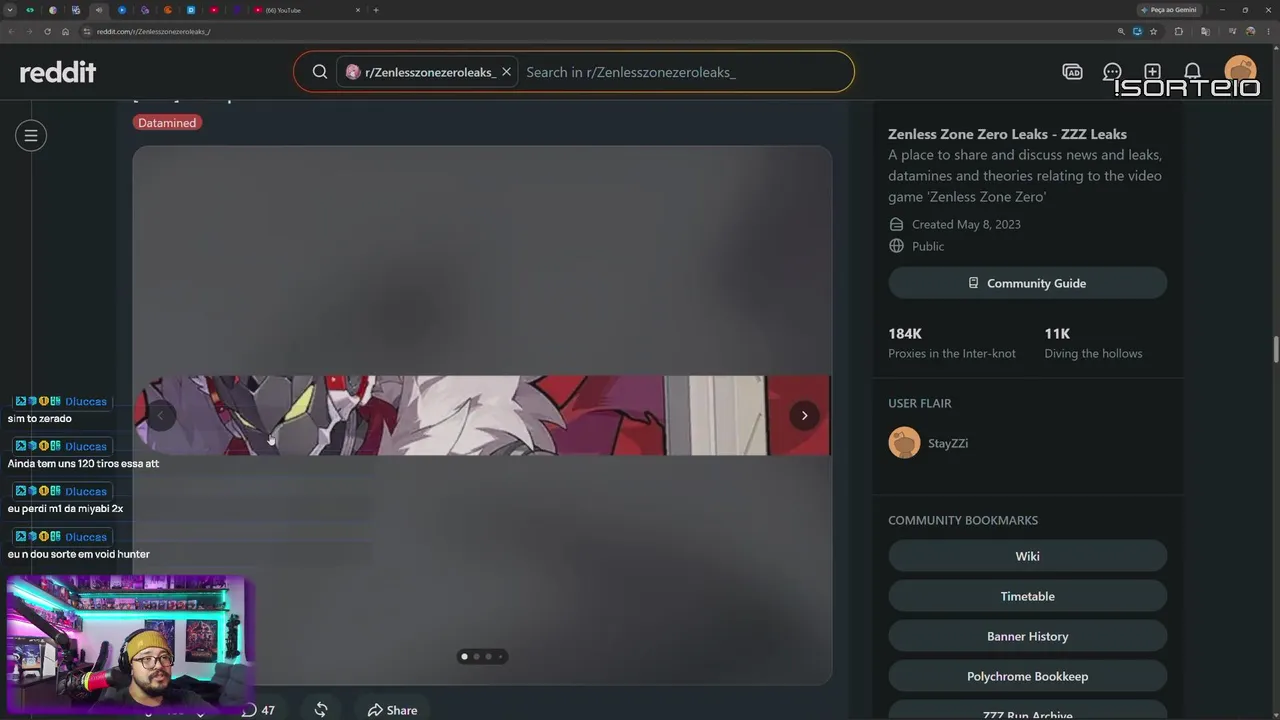Go to previous image in gallery
The height and width of the screenshot is (720, 1280).
tap(160, 416)
